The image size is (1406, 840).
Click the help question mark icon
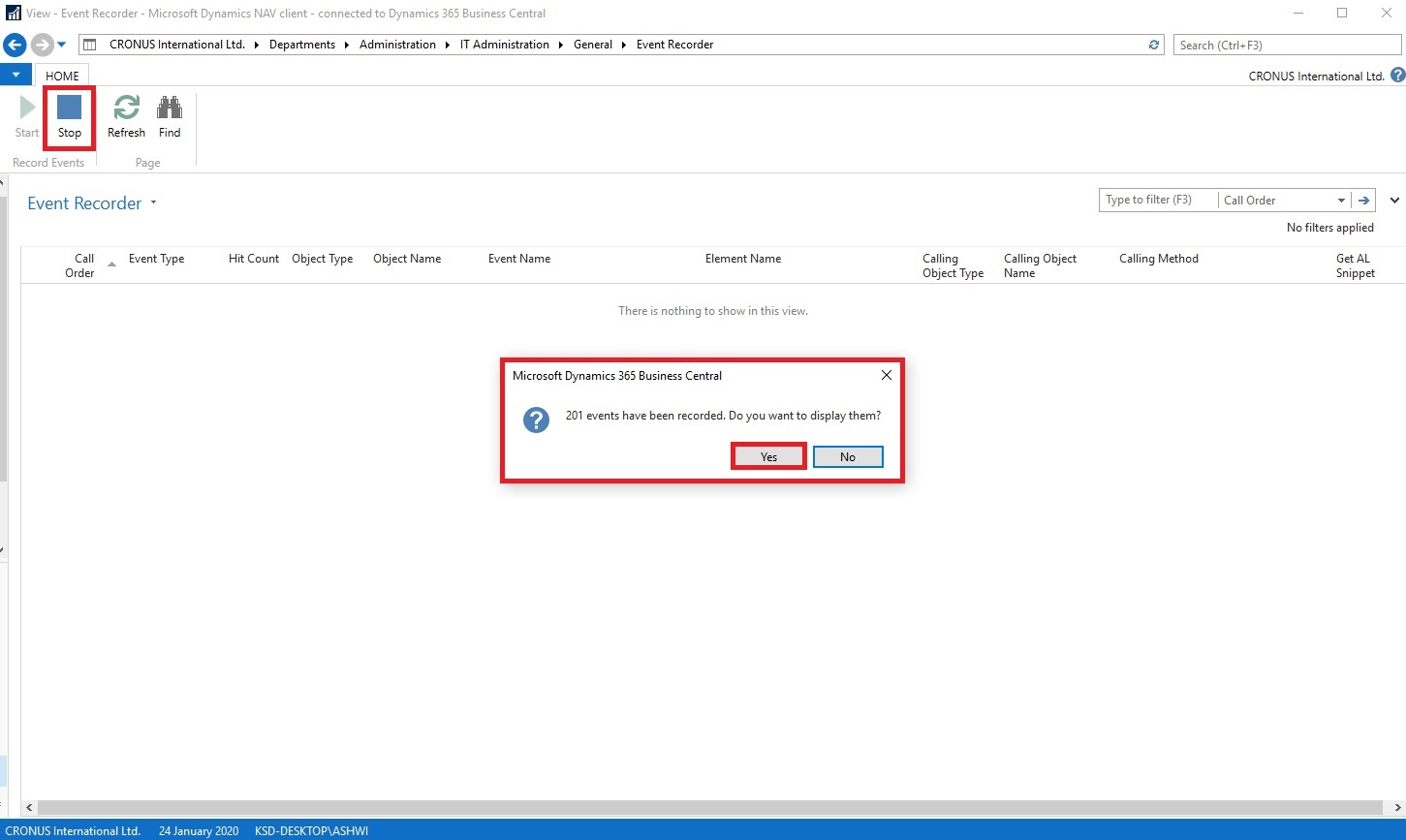[1397, 76]
